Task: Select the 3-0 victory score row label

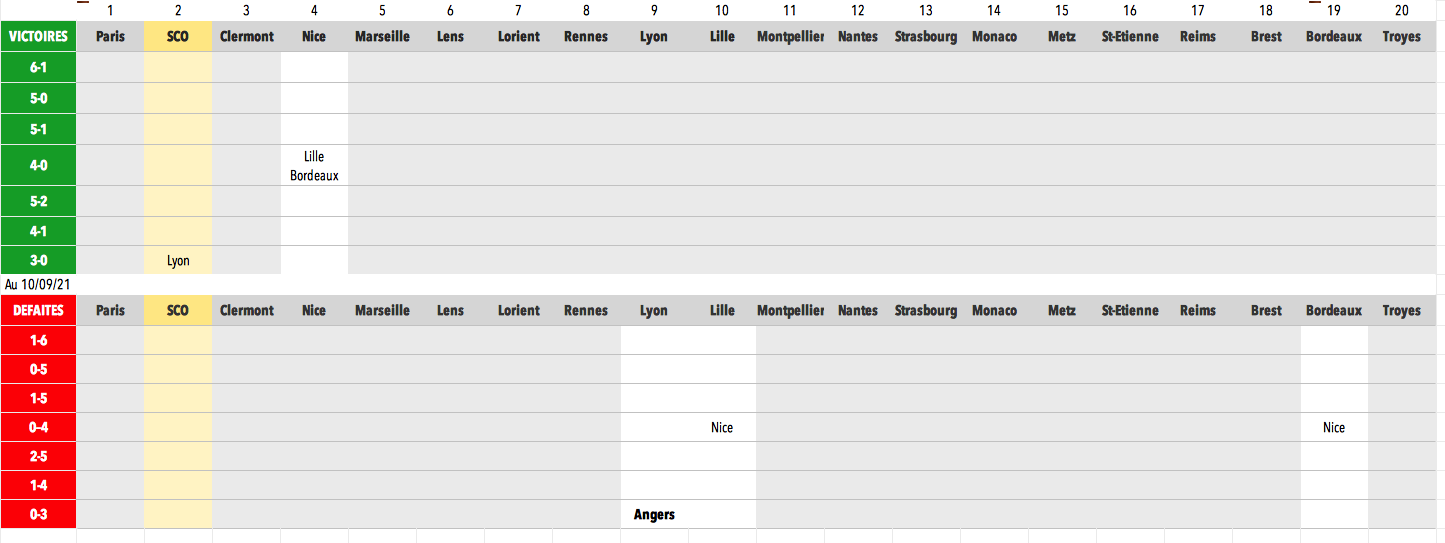Action: coord(38,261)
